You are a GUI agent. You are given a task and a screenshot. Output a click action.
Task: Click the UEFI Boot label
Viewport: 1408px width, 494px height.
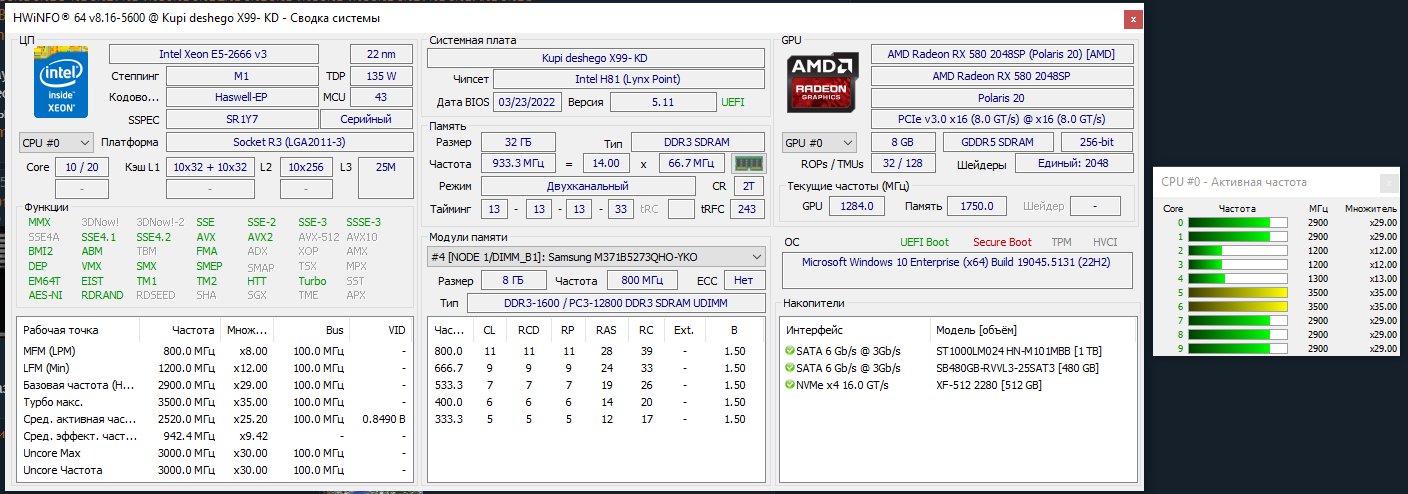[x=924, y=242]
